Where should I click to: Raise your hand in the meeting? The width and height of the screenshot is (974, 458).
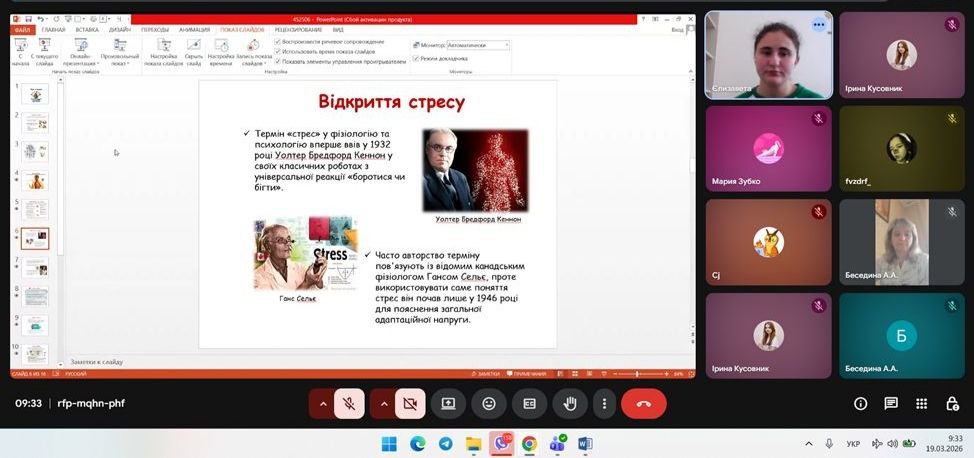coord(570,403)
